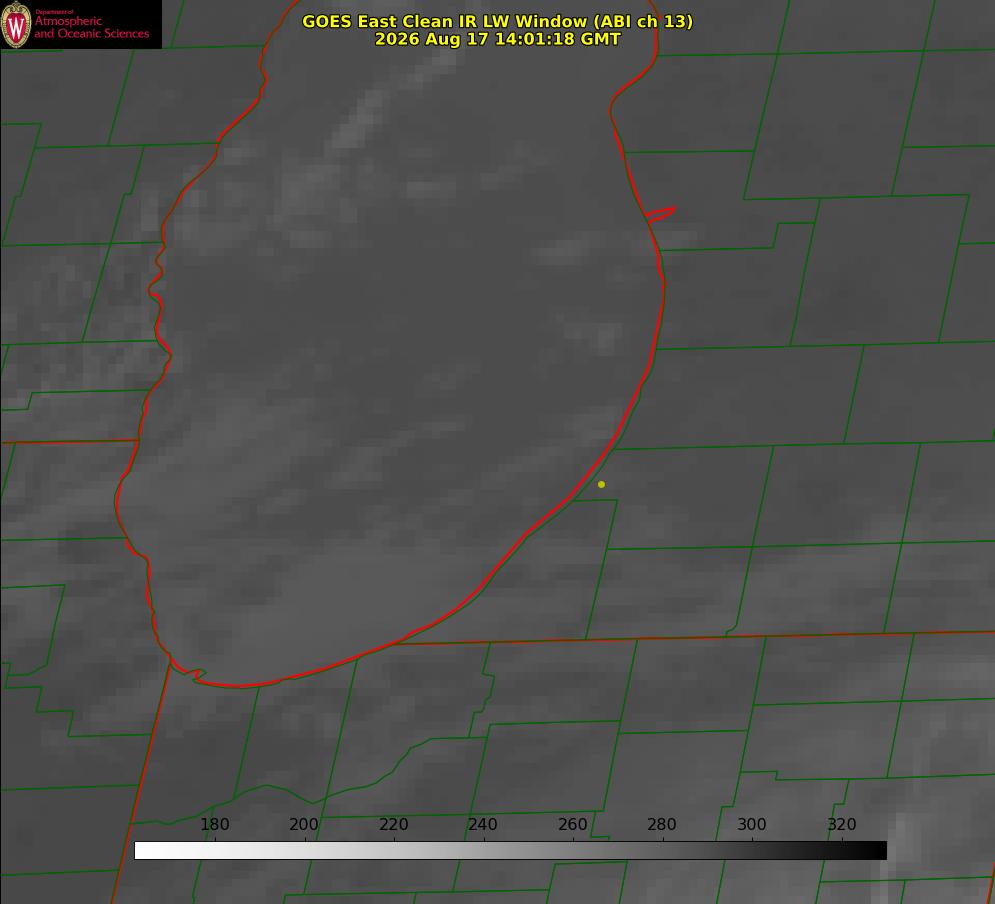Click the yellow dot marker near the lakeshore
The image size is (995, 904).
pyautogui.click(x=601, y=484)
